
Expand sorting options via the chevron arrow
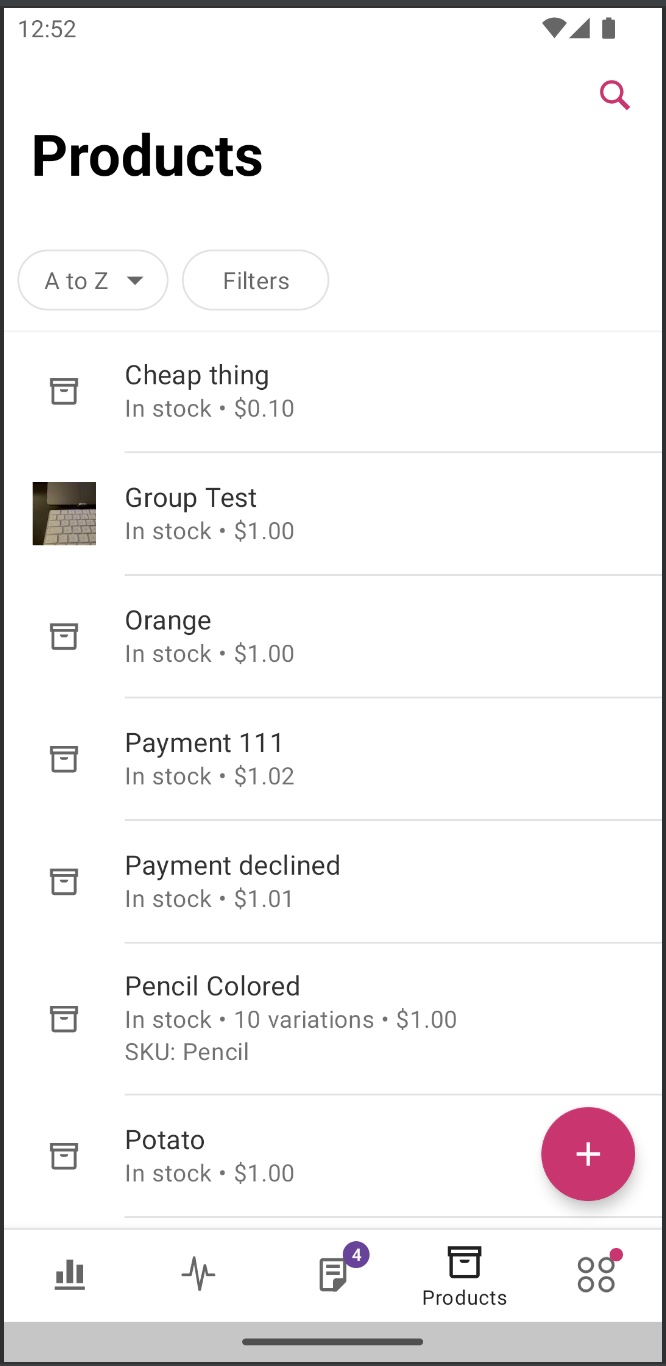point(135,281)
